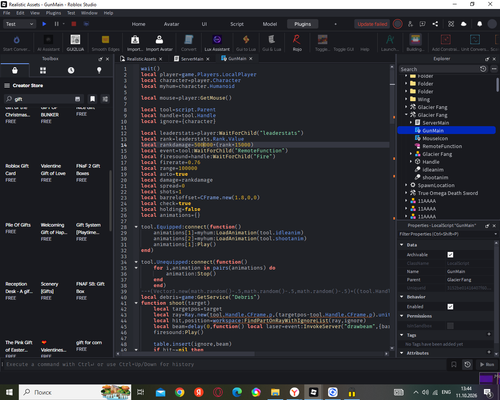Viewport: 500px width, 400px height.
Task: Open the Lux Assistant plugin
Action: (217, 43)
